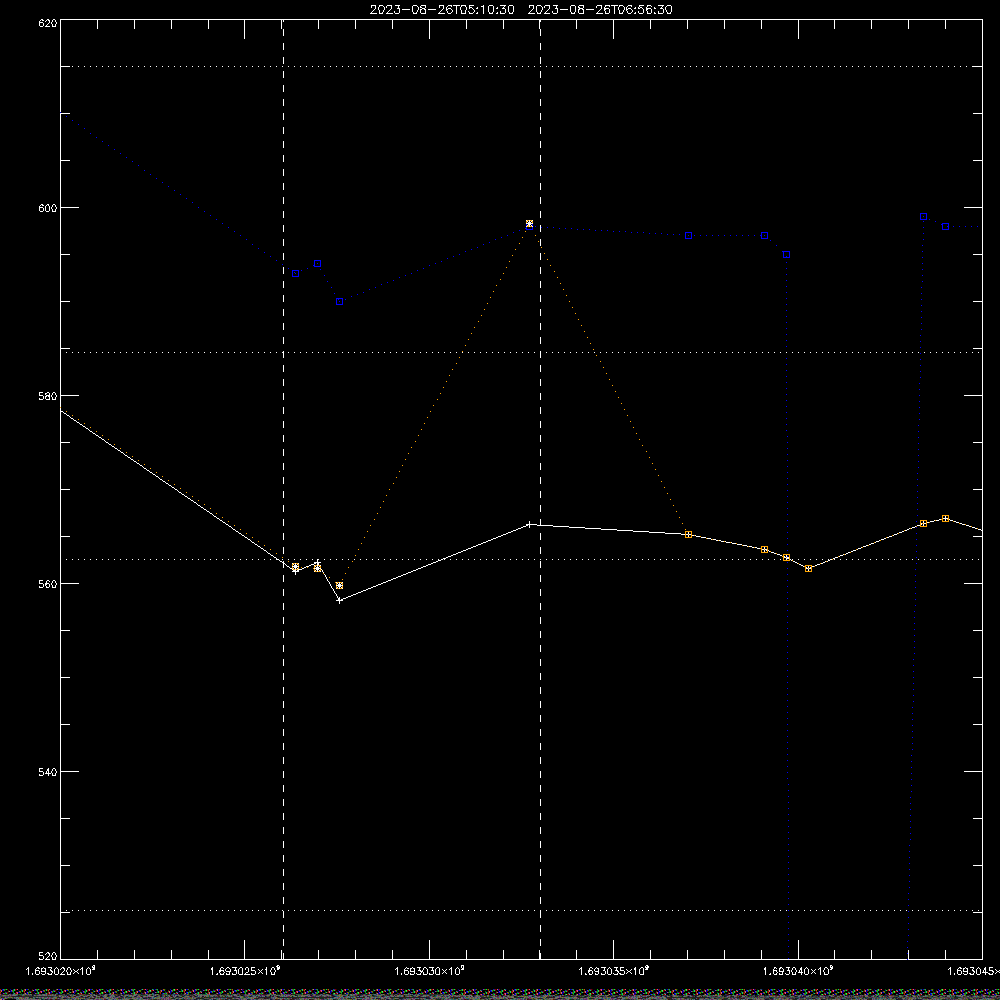
Task: Select the y-axis label 560
Action: [x=48, y=584]
